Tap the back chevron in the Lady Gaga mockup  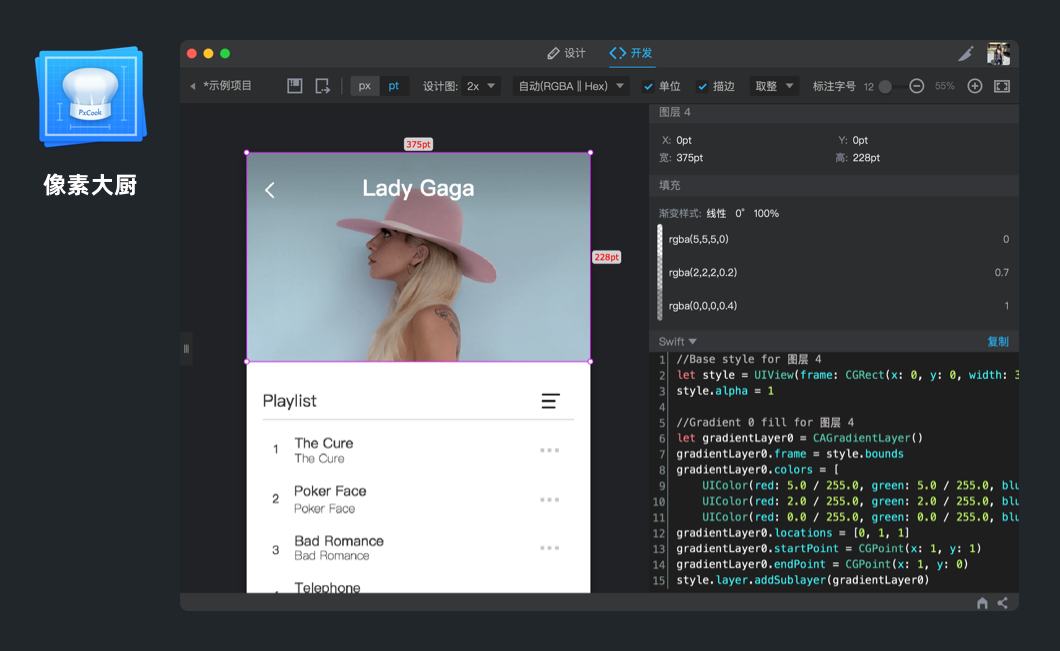coord(270,190)
